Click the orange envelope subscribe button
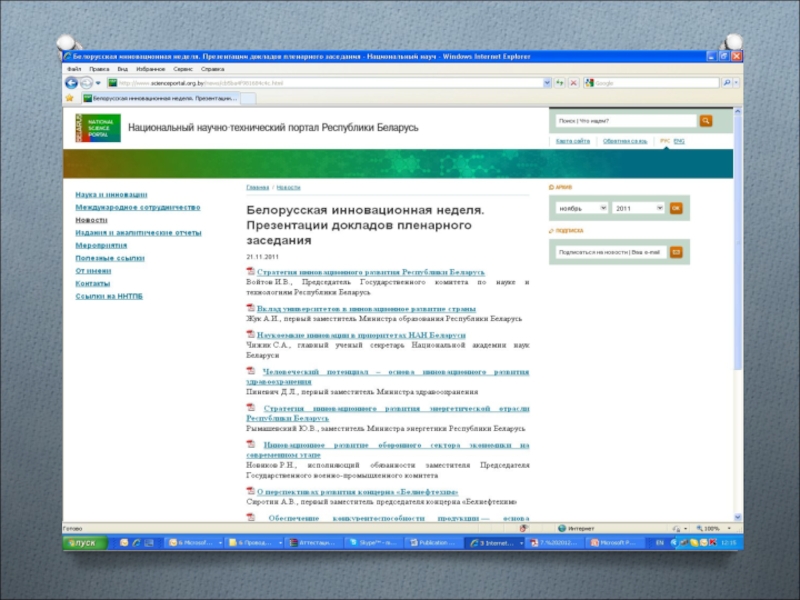The image size is (800, 600). (x=676, y=252)
